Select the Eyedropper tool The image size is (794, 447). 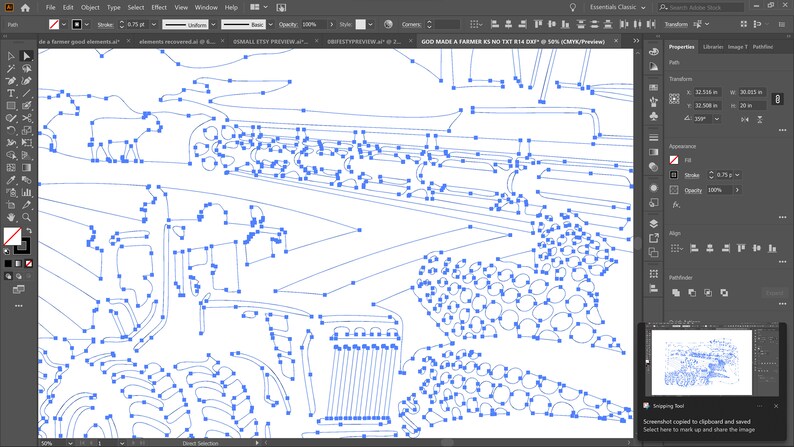(11, 180)
